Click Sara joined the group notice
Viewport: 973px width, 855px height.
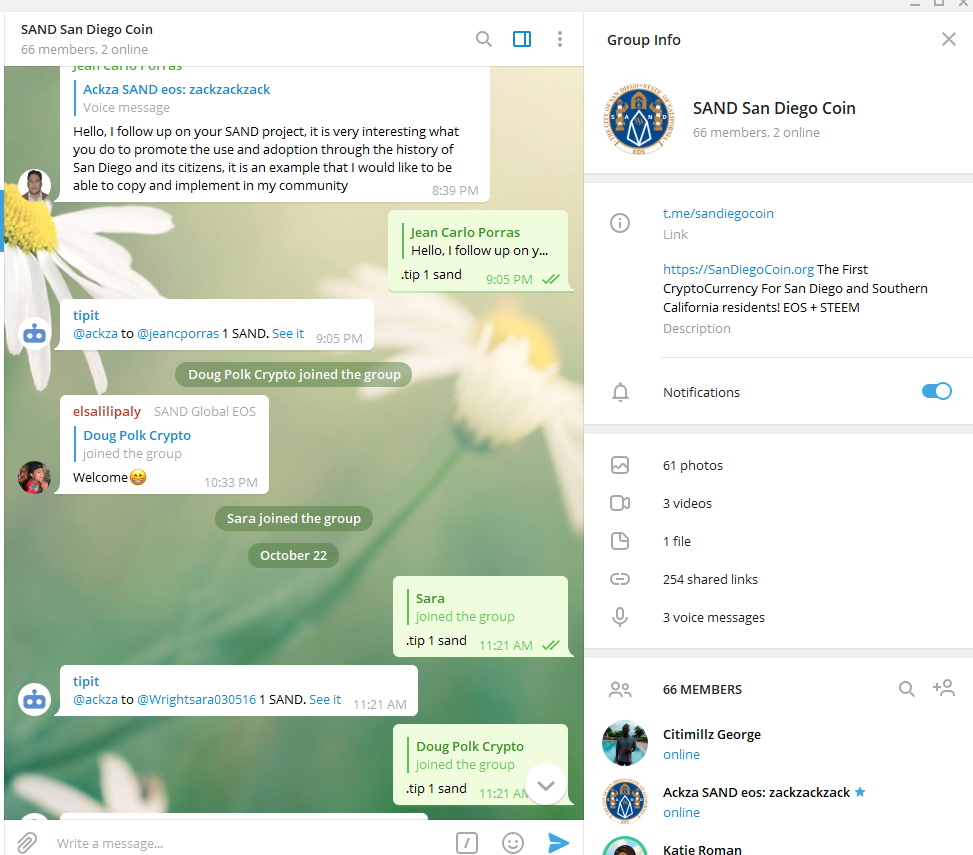[294, 518]
